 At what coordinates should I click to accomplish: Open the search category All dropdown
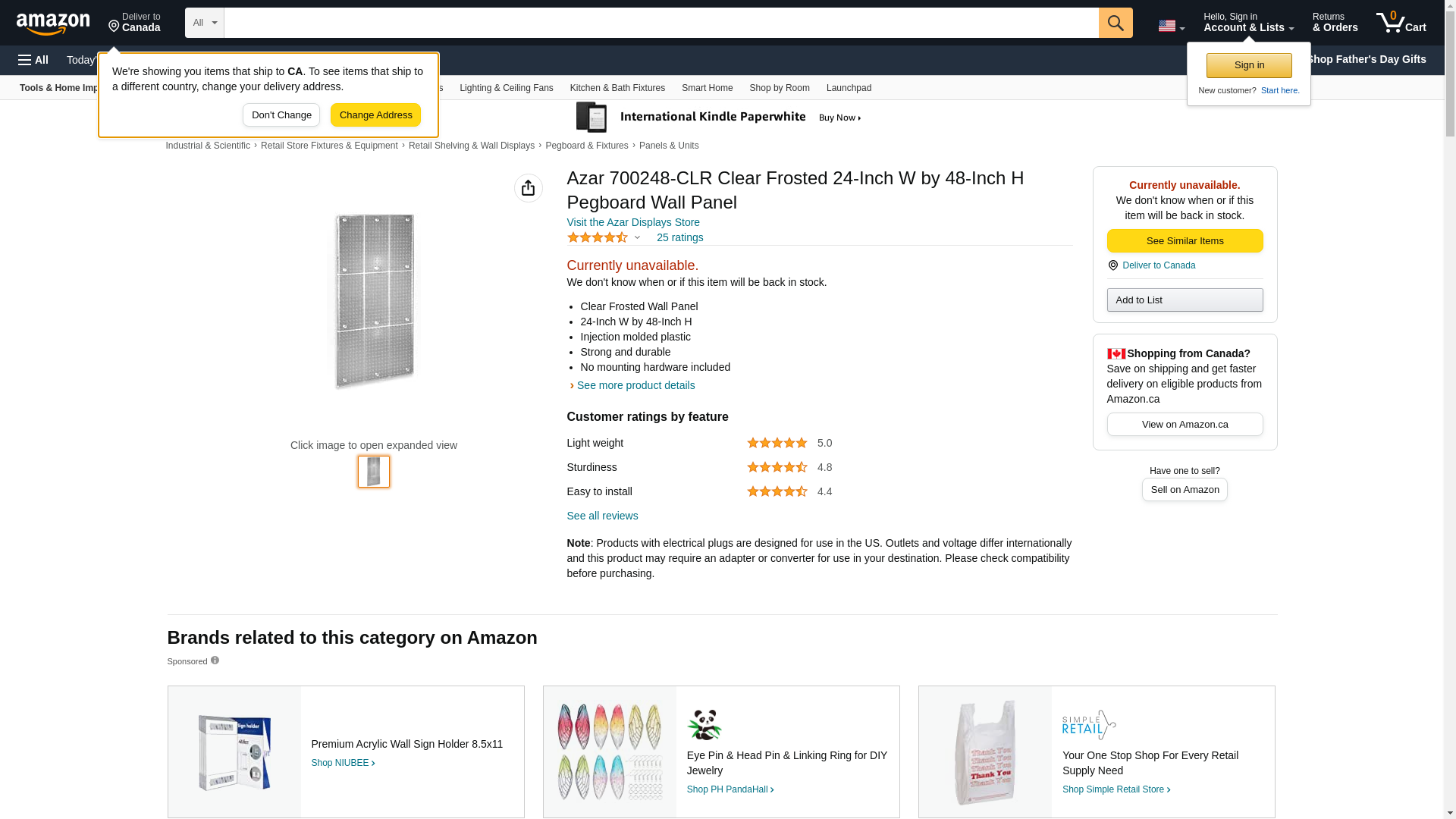(x=204, y=23)
